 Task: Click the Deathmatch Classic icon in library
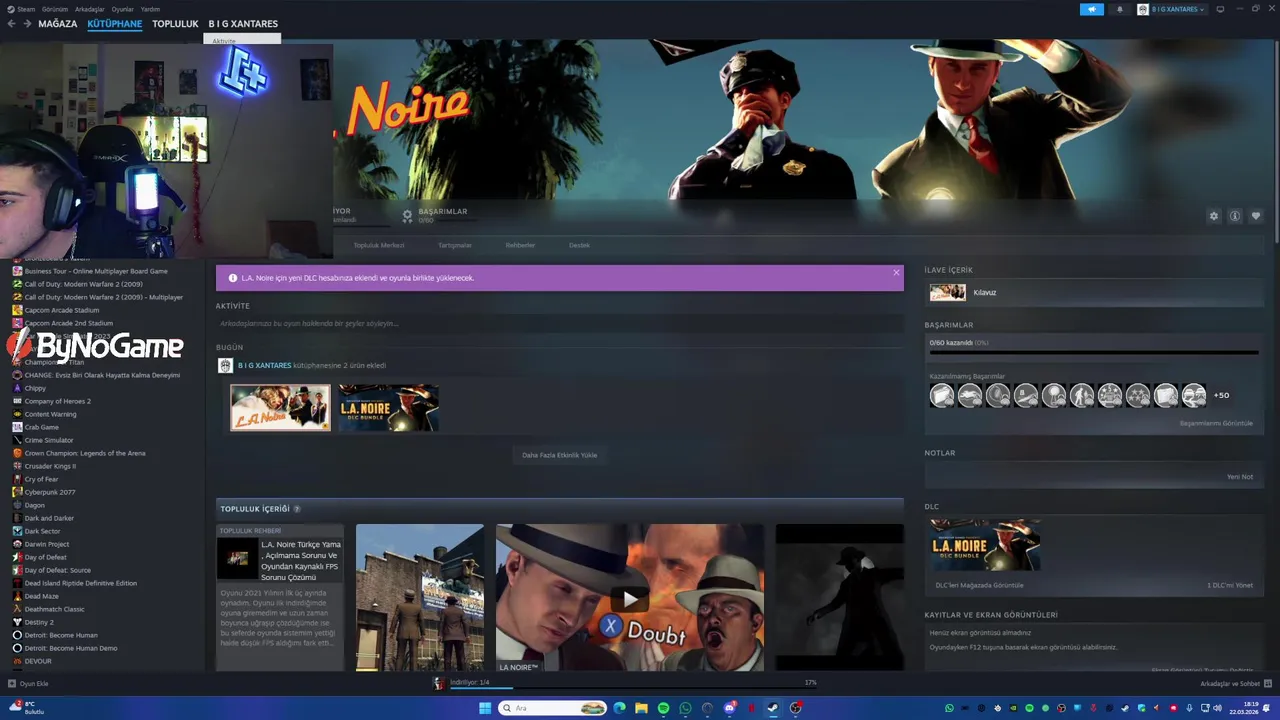coord(17,609)
